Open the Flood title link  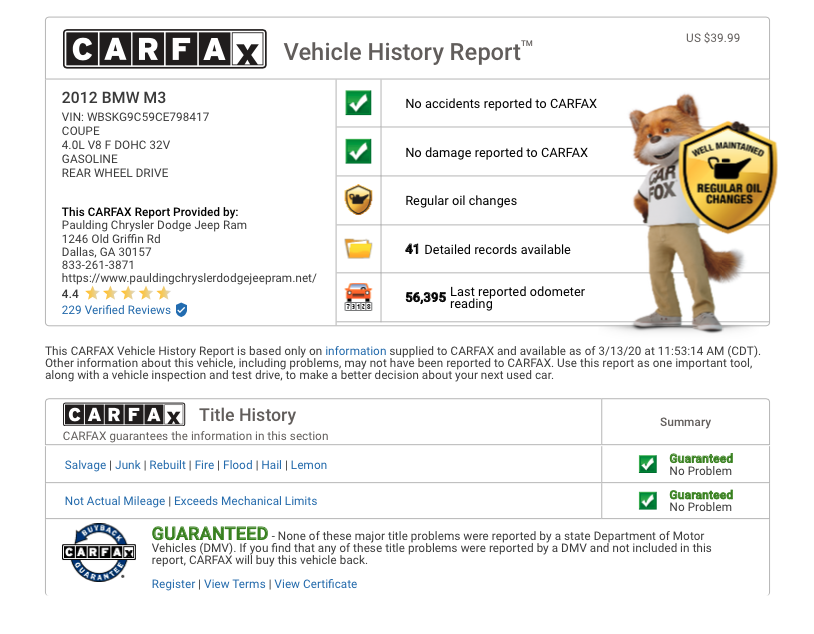click(x=238, y=465)
